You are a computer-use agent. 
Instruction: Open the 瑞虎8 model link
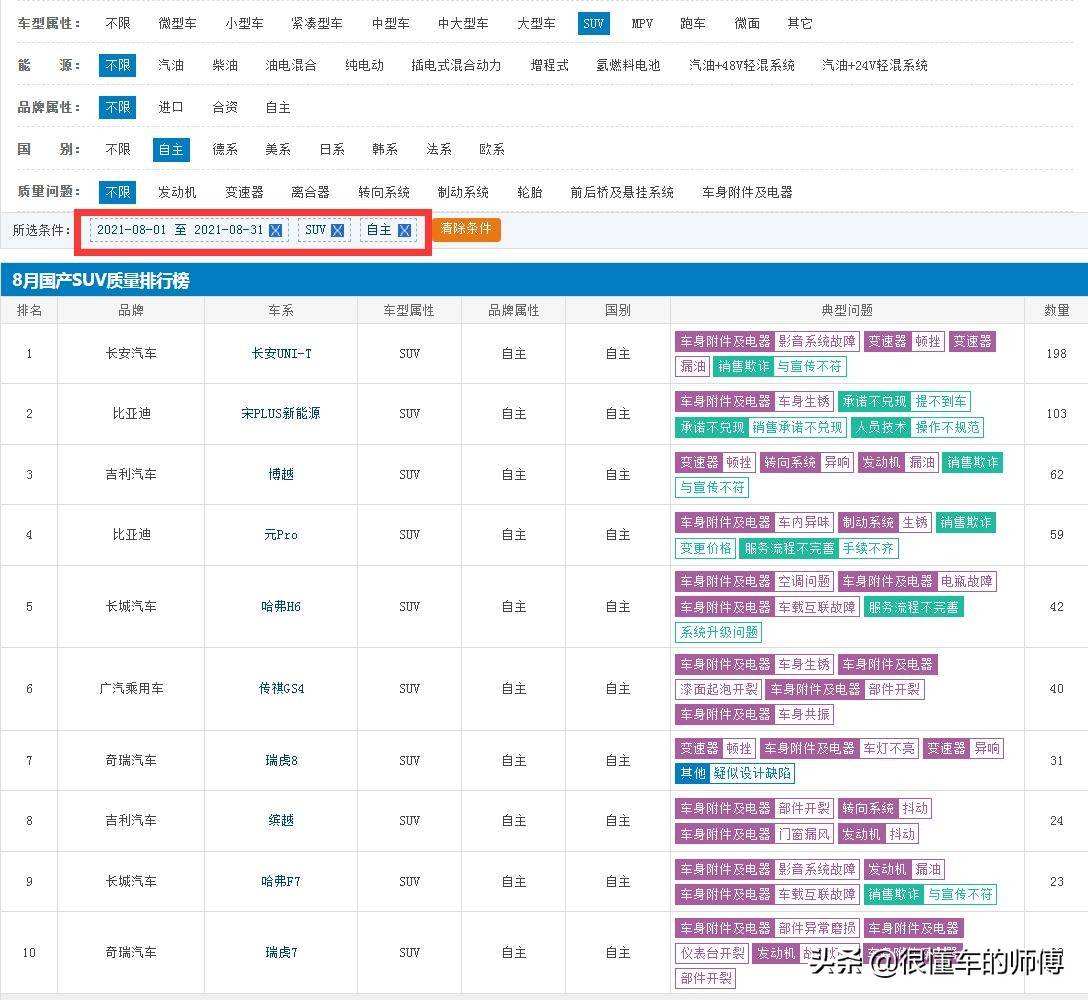point(281,761)
